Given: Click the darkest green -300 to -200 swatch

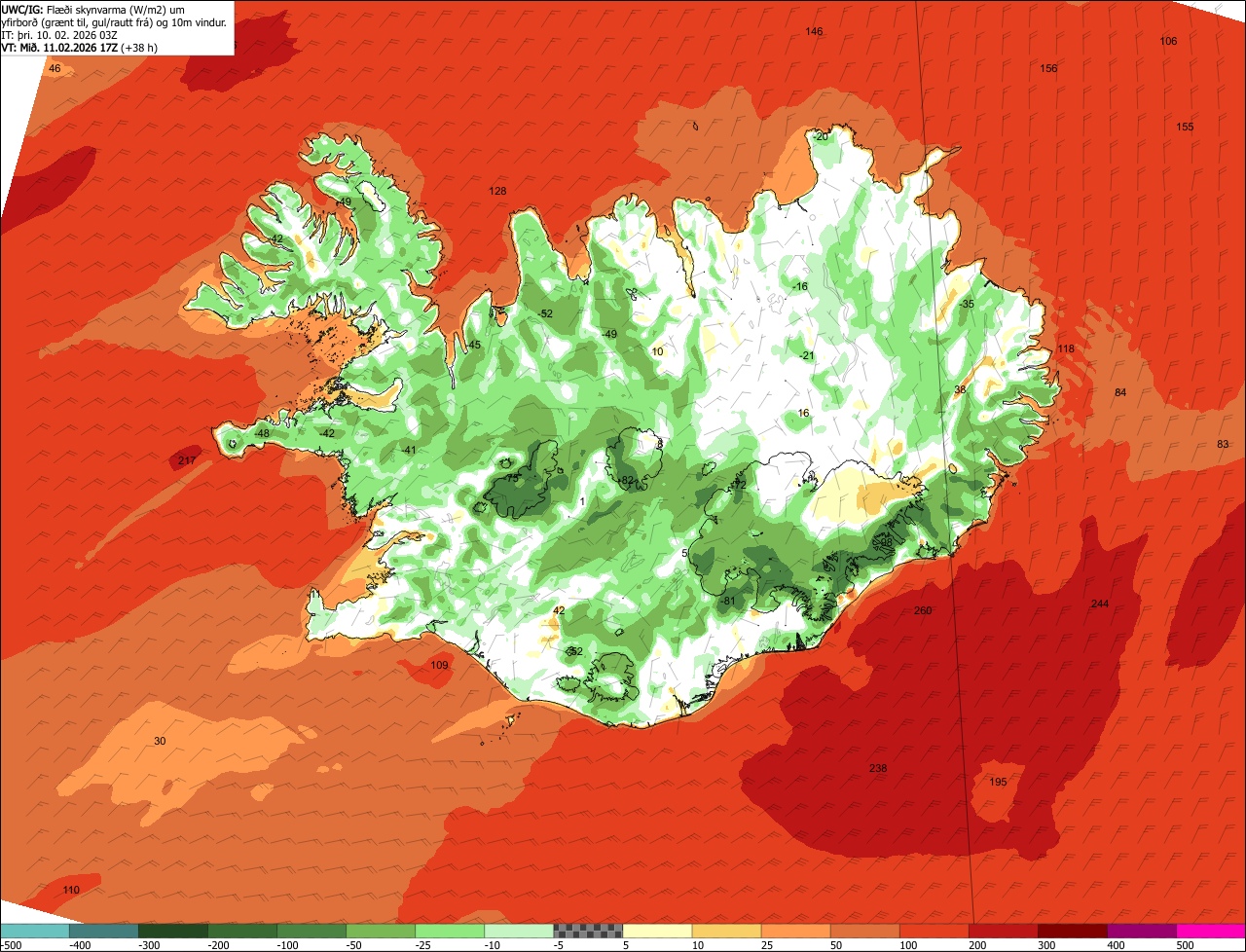Looking at the screenshot, I should [x=172, y=932].
